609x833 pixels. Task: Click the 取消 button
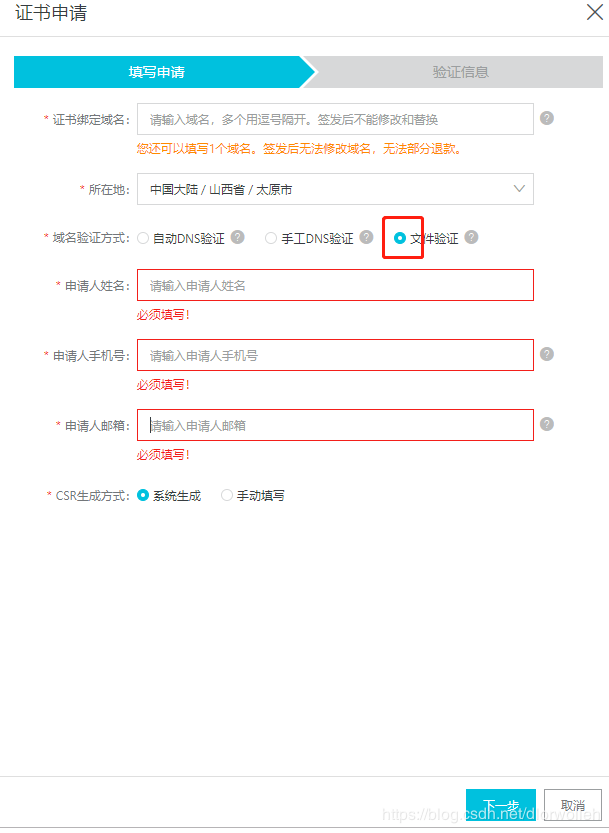572,806
